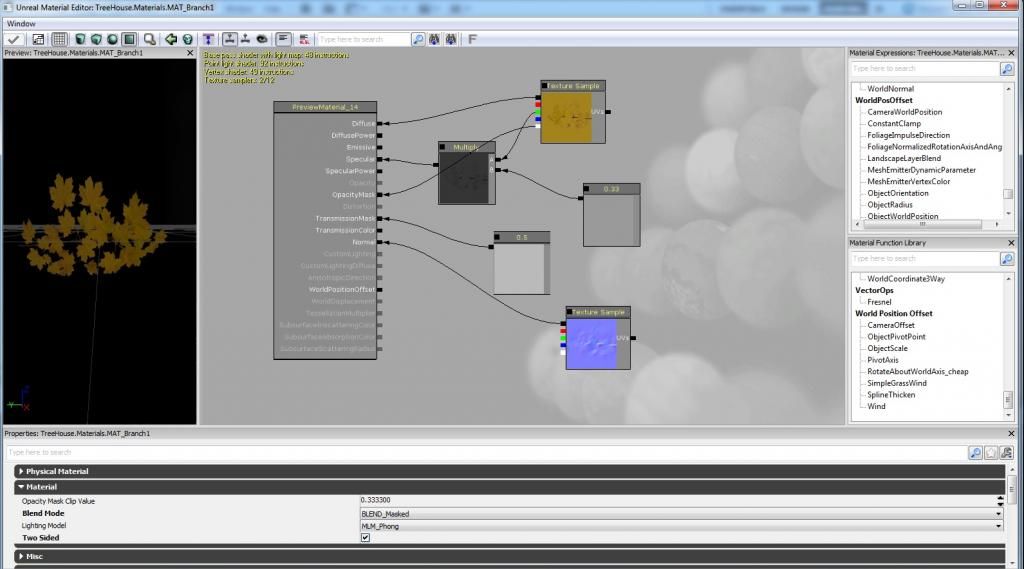
Task: Click the eye toolbar icon
Action: click(x=262, y=39)
